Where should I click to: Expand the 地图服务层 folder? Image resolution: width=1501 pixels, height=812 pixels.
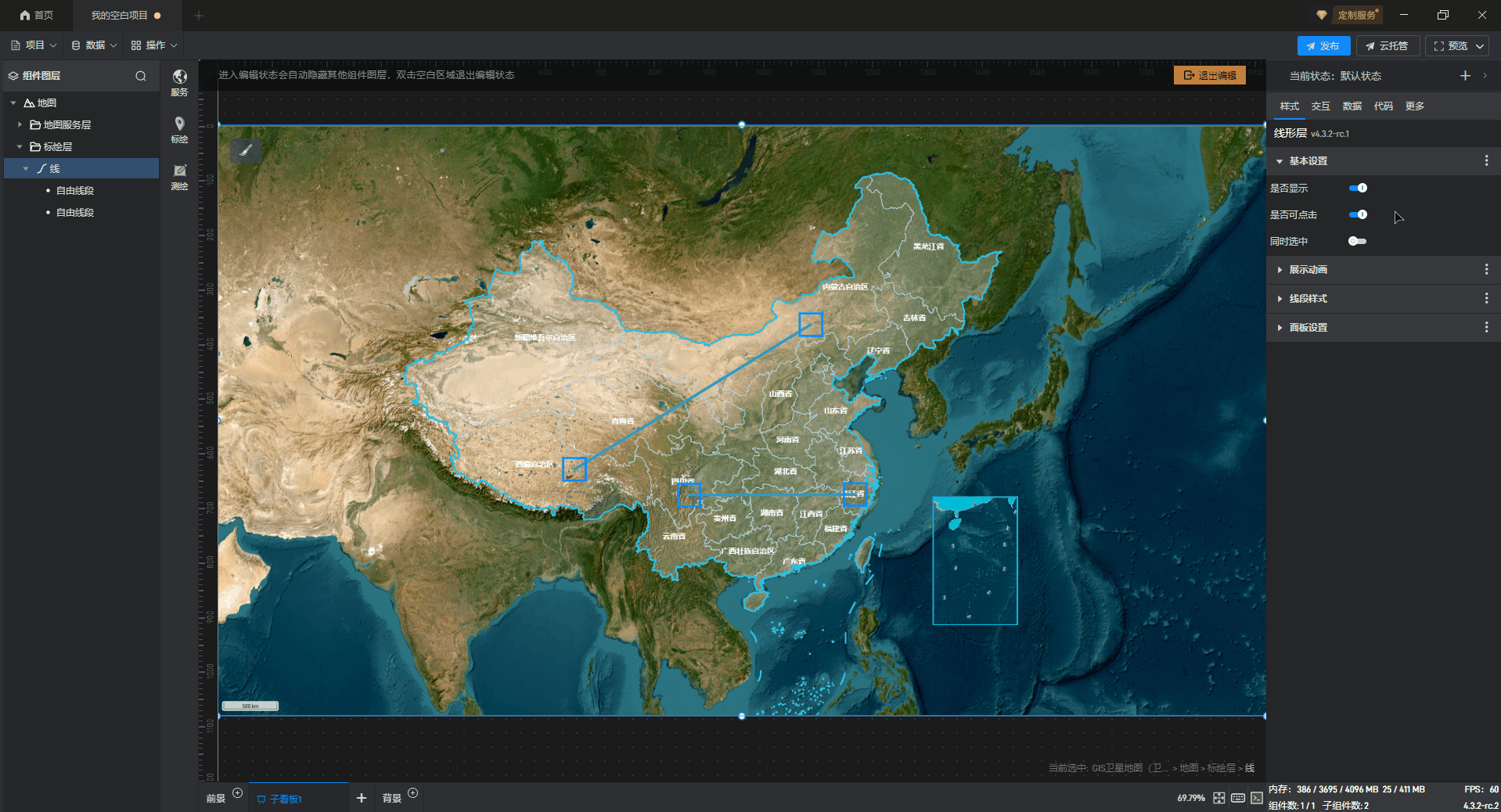point(20,124)
